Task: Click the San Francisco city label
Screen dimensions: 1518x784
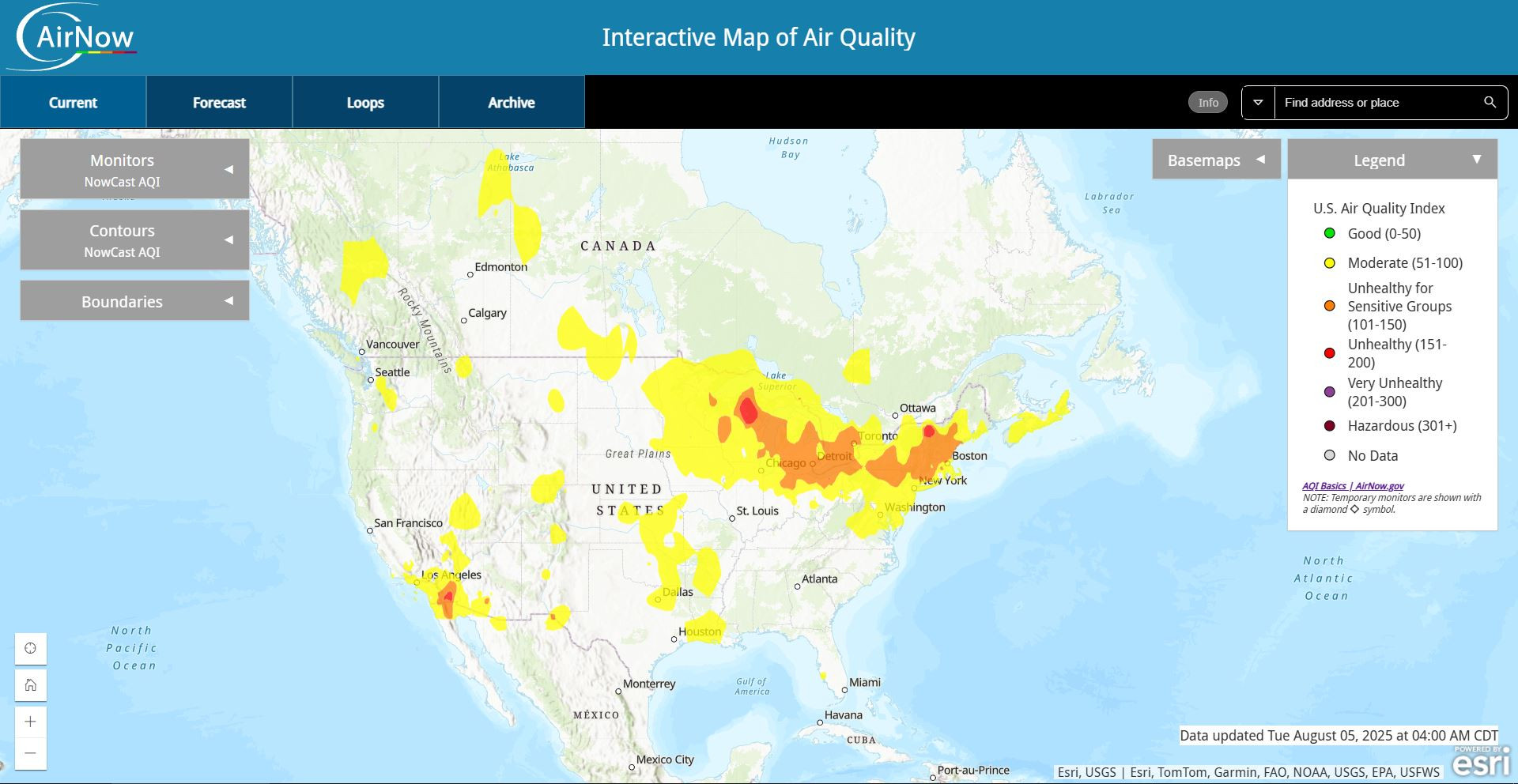Action: (x=408, y=523)
